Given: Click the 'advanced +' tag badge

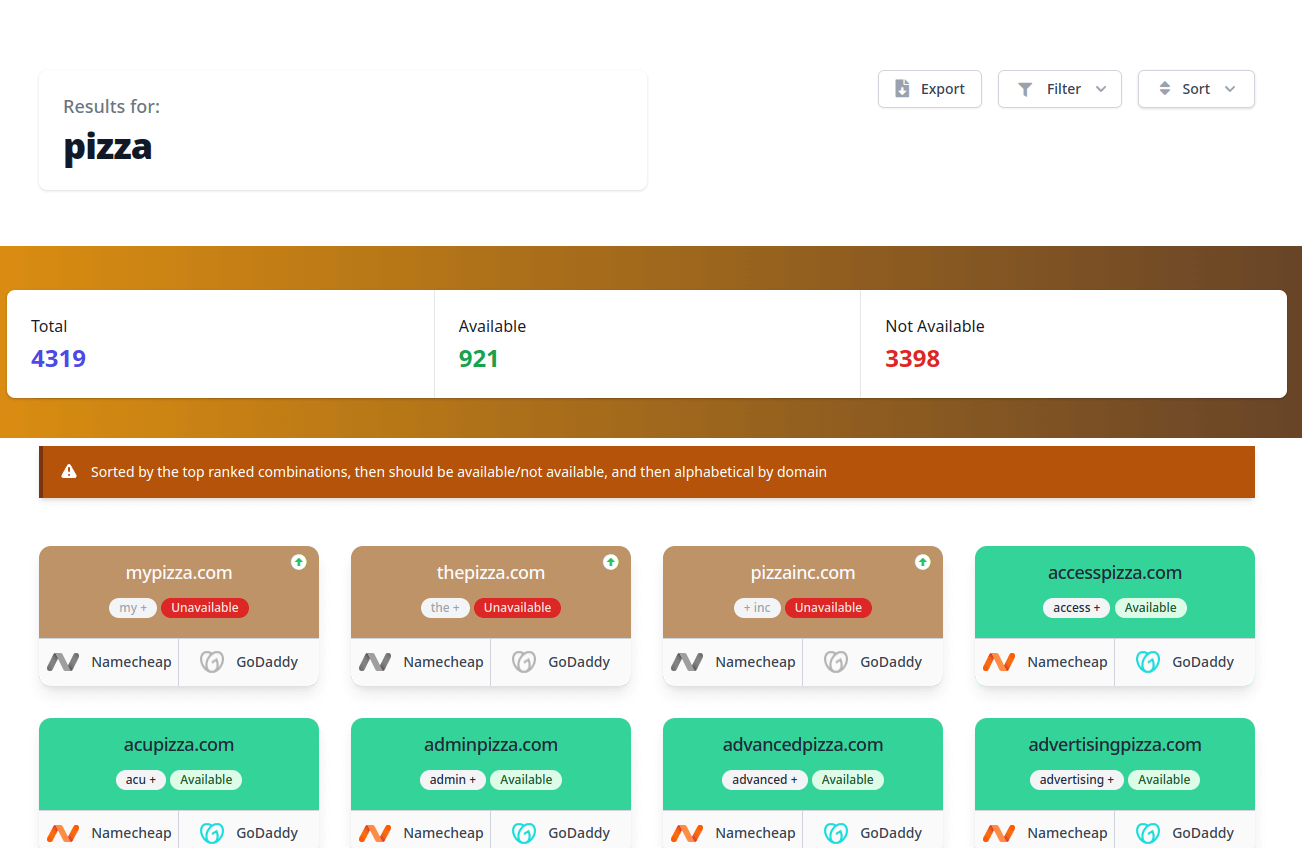Looking at the screenshot, I should coord(765,780).
